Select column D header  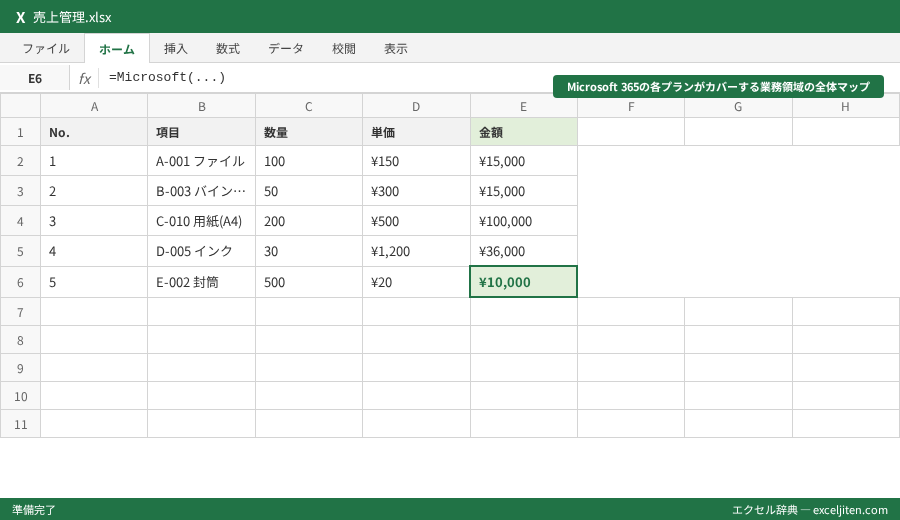click(x=416, y=107)
